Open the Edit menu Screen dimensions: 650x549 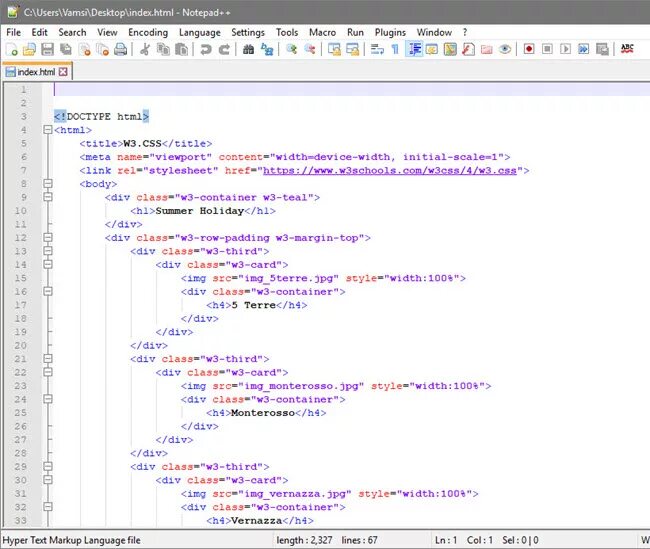point(39,32)
